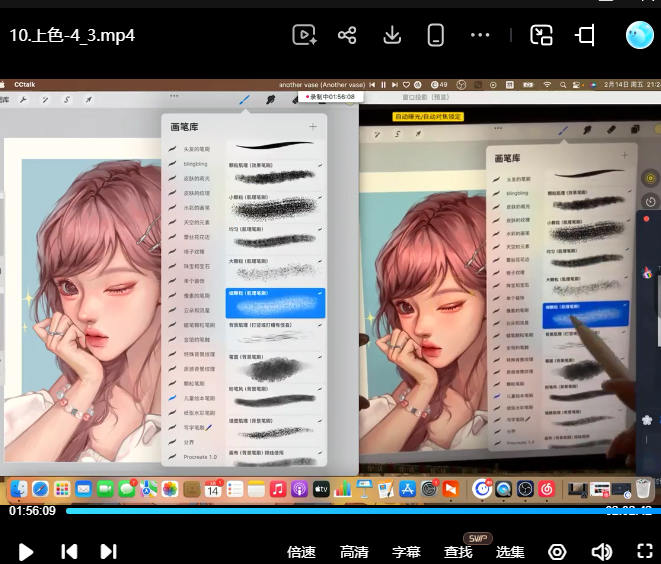Enable picture-in-picture mini window icon
Screen dimensions: 661x564
[x=541, y=35]
